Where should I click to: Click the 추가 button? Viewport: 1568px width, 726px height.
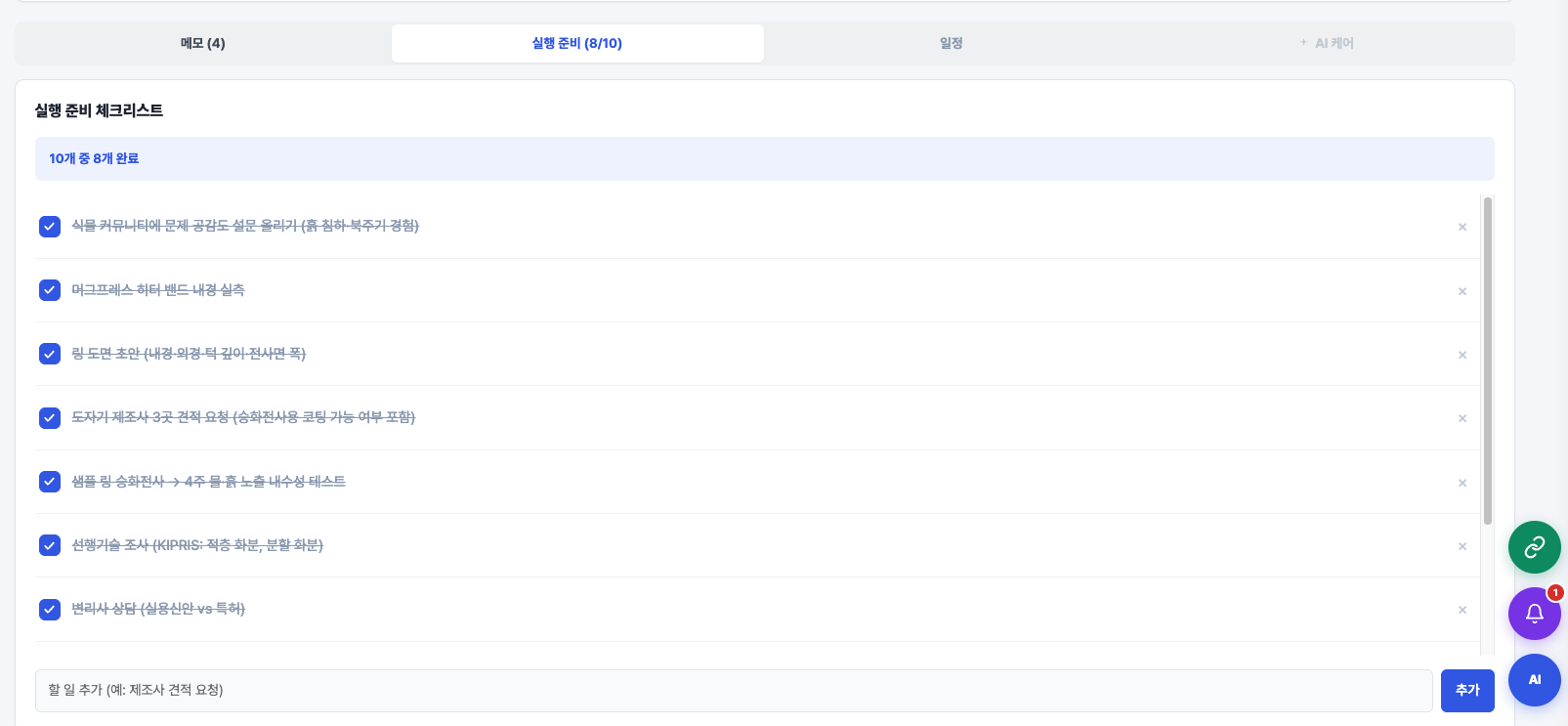(x=1467, y=691)
